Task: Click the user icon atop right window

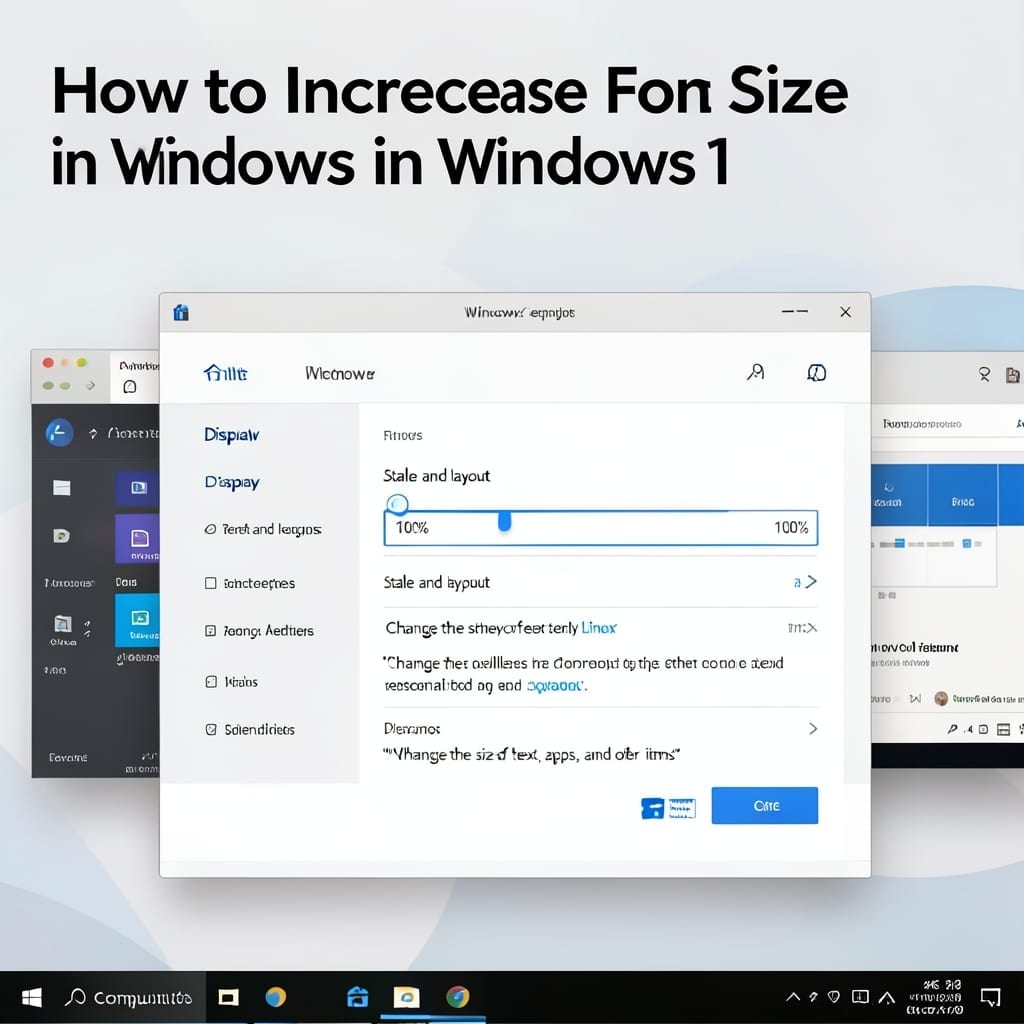Action: pyautogui.click(x=984, y=374)
